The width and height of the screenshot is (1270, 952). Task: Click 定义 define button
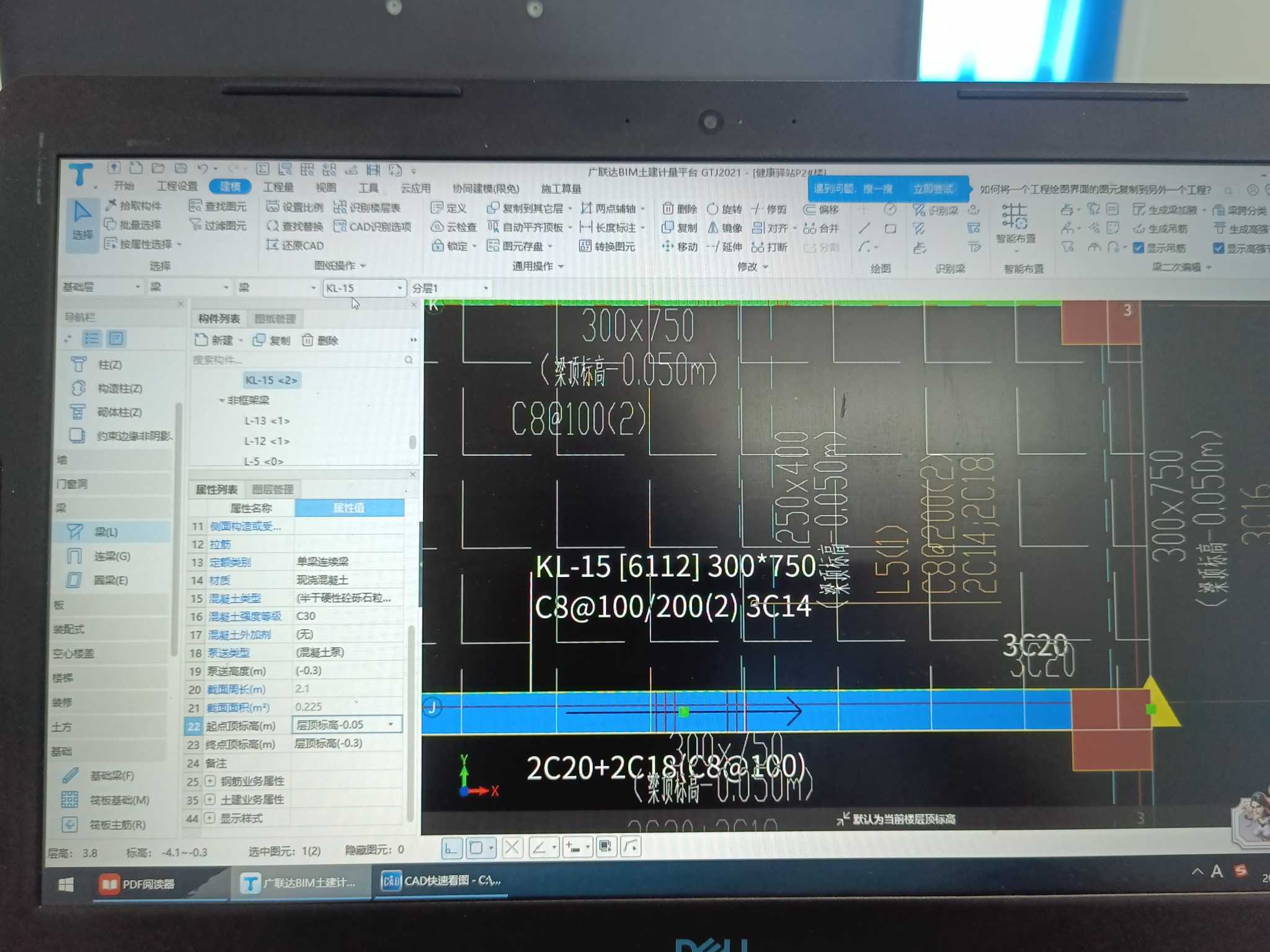pyautogui.click(x=448, y=208)
